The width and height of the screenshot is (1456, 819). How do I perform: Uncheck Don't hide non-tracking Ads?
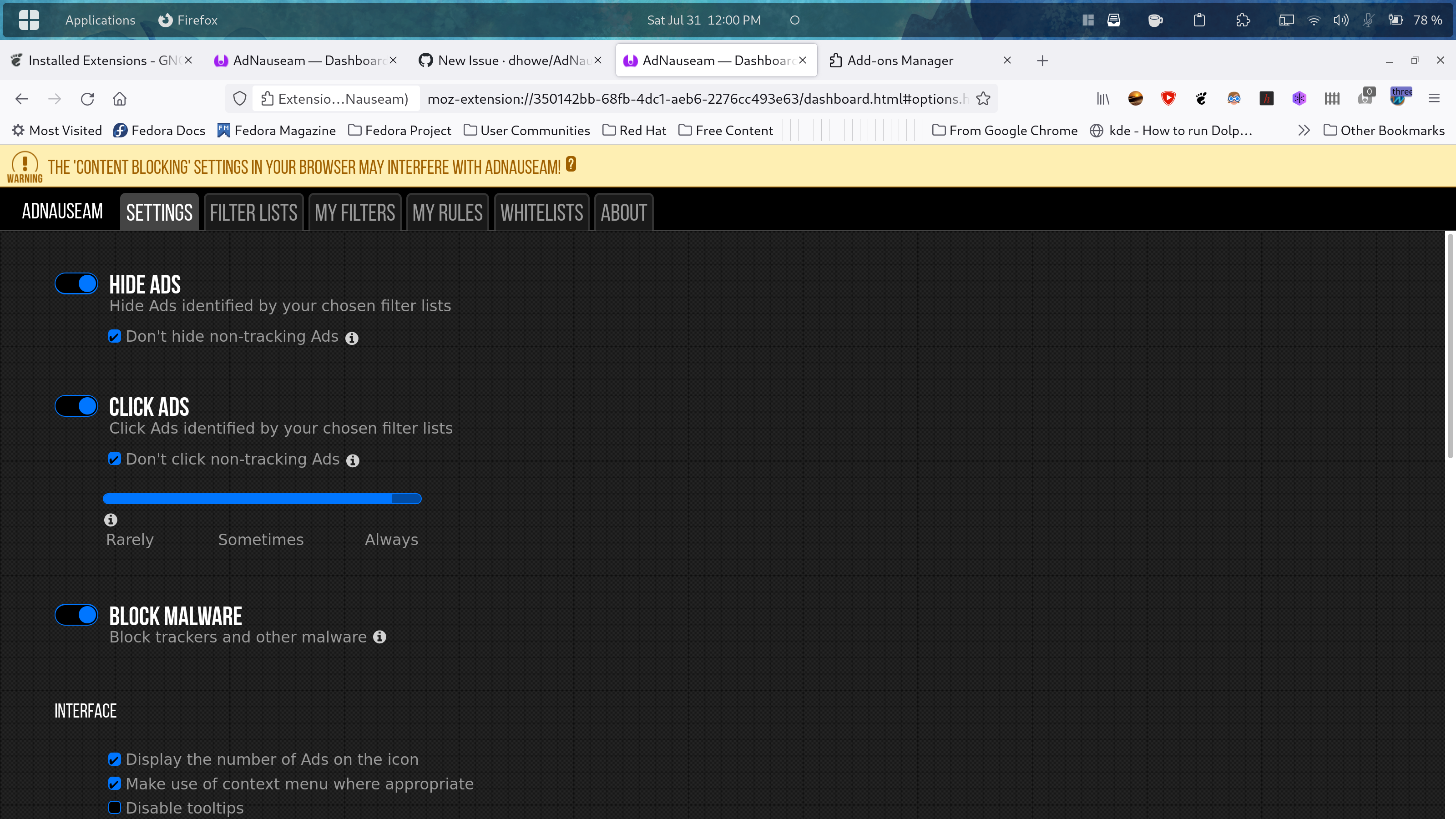115,336
